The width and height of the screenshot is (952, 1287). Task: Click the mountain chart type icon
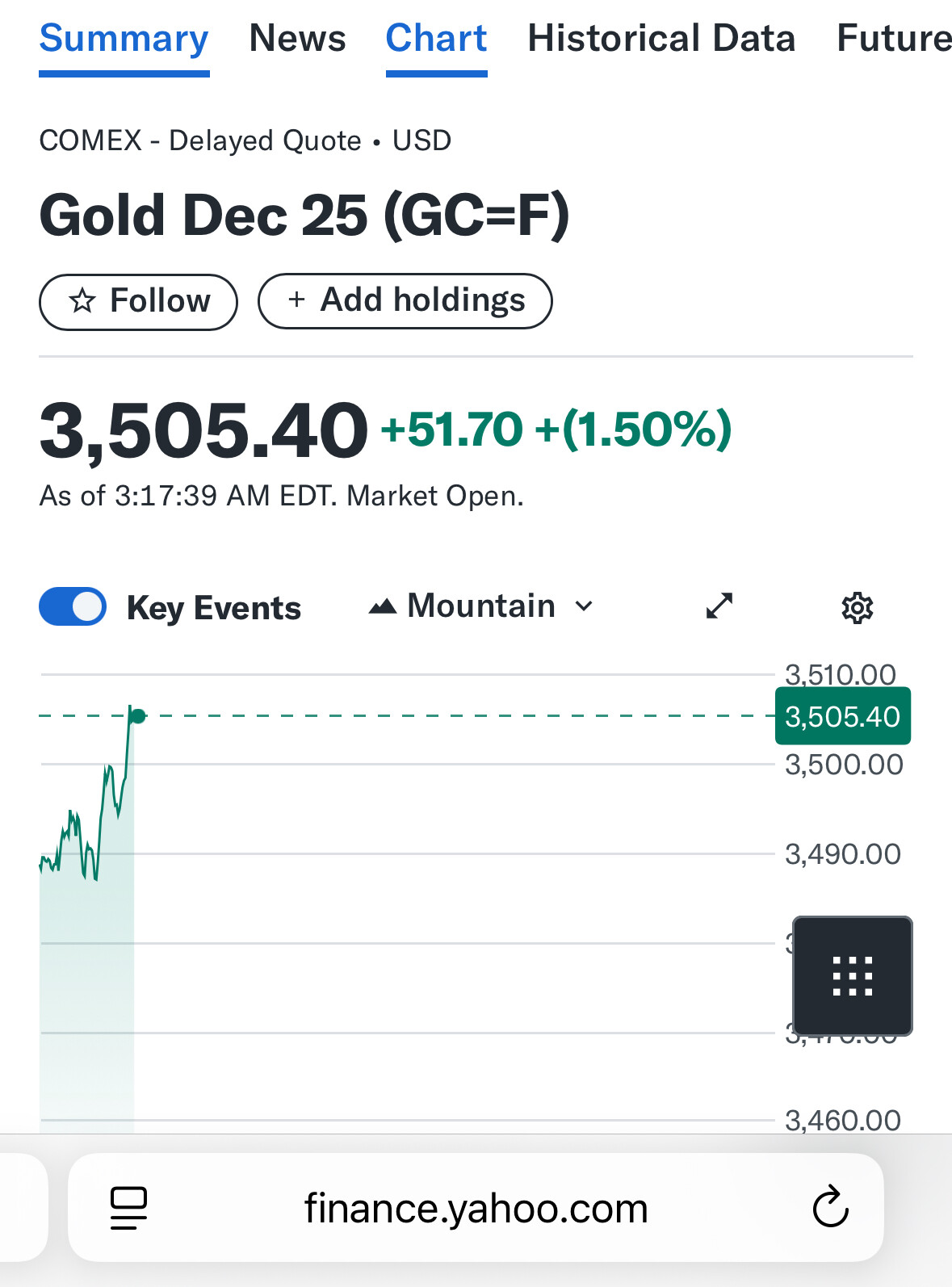[383, 606]
